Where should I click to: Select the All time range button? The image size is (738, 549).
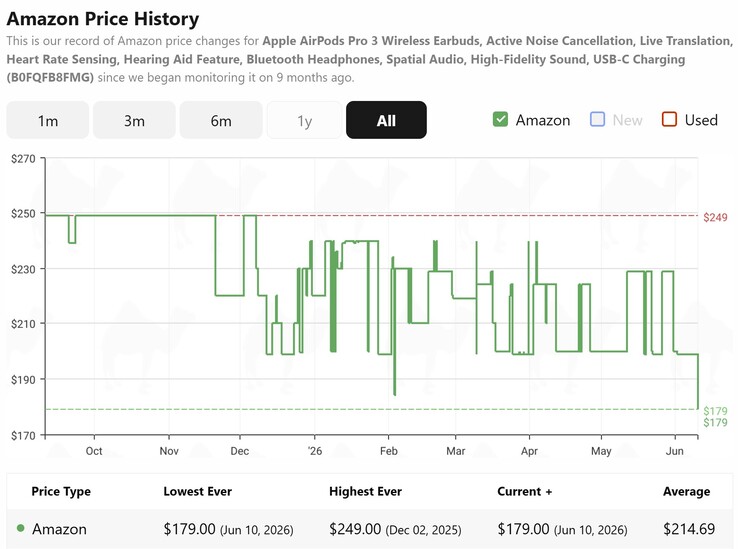tap(386, 120)
